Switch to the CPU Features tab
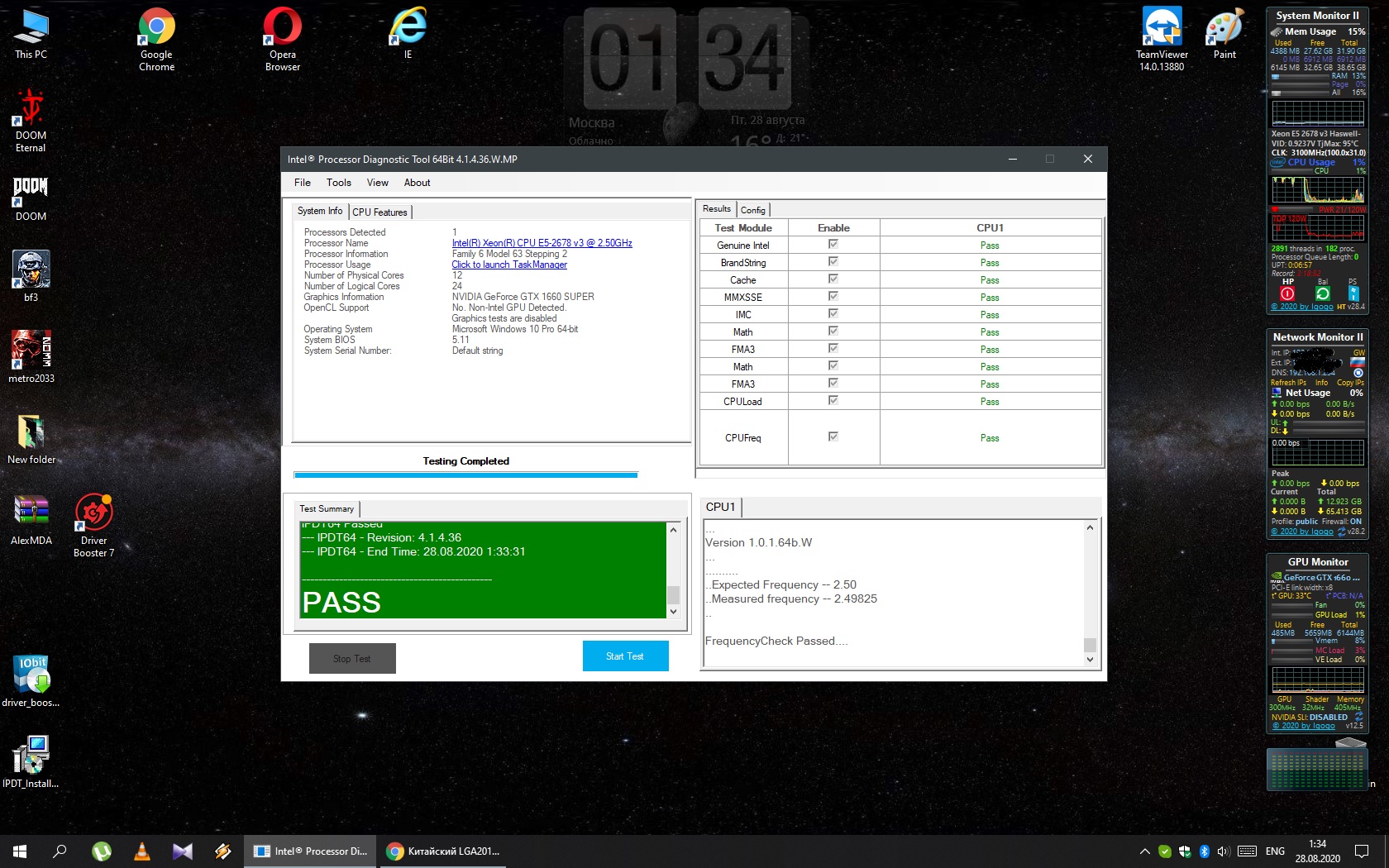Screen dimensions: 1389x868 (x=379, y=212)
